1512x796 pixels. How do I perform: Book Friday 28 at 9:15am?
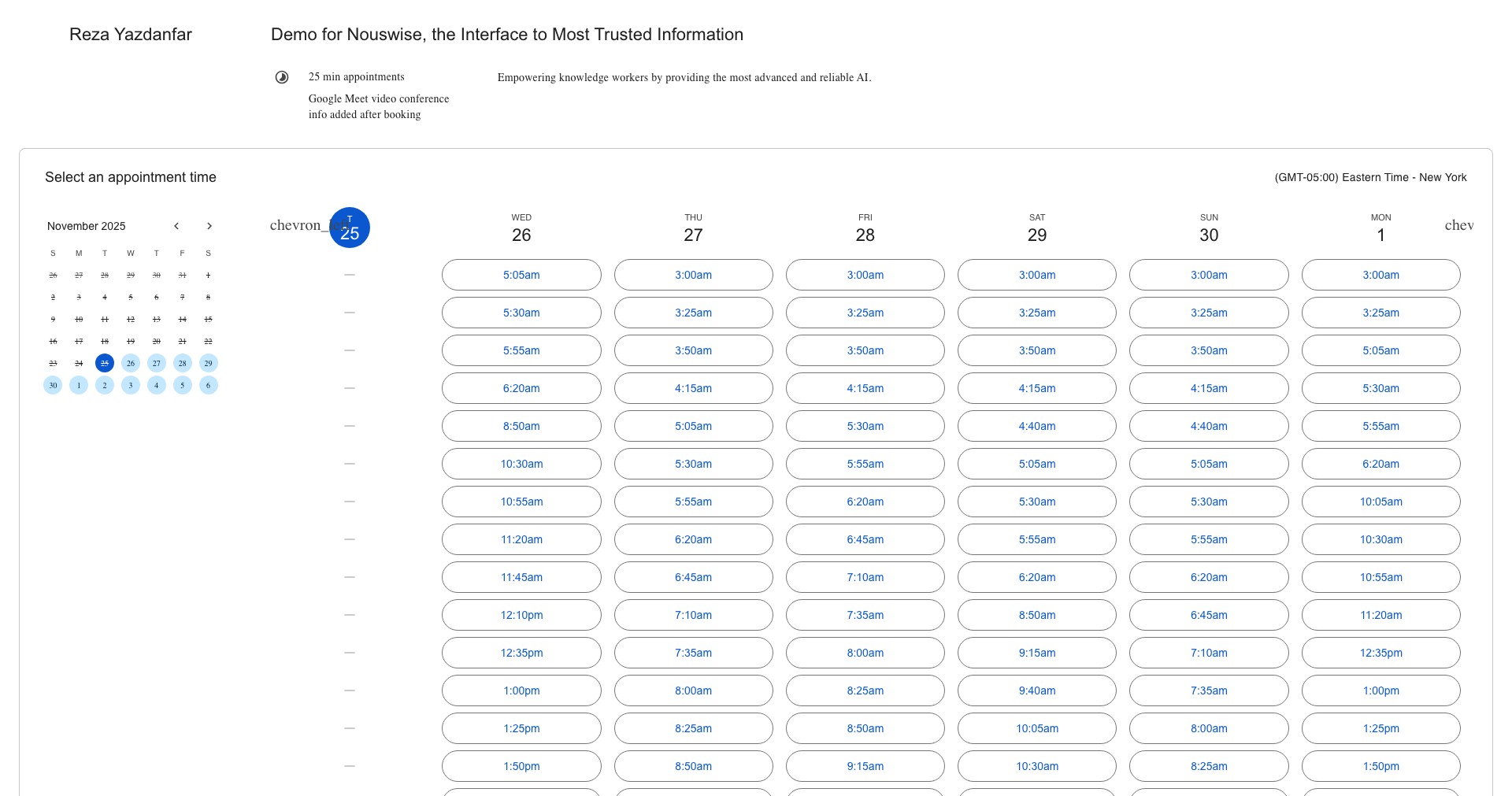pos(865,766)
